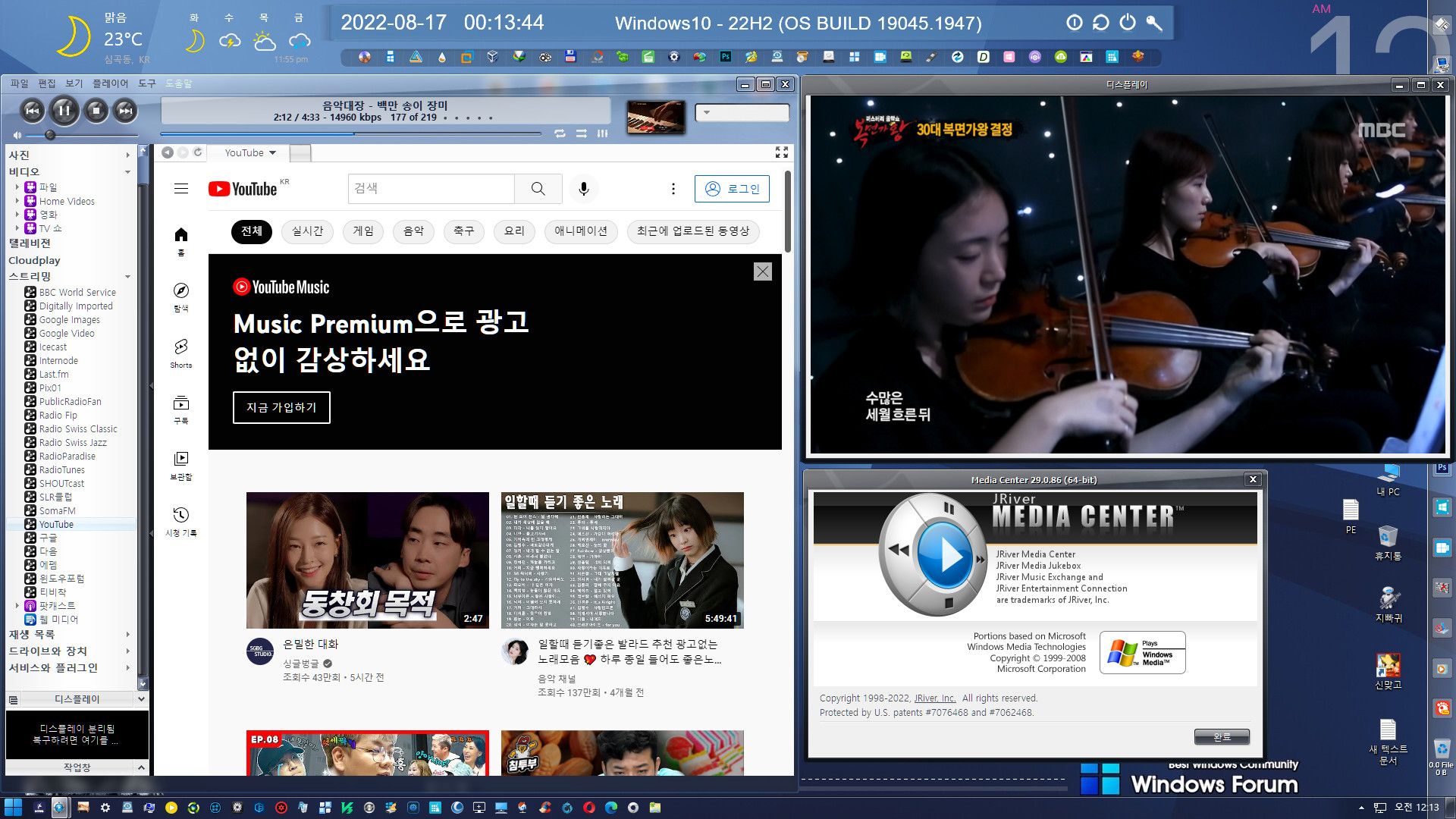Select 최근에 업로드된 동영상 chip
The height and width of the screenshot is (819, 1456).
point(693,231)
